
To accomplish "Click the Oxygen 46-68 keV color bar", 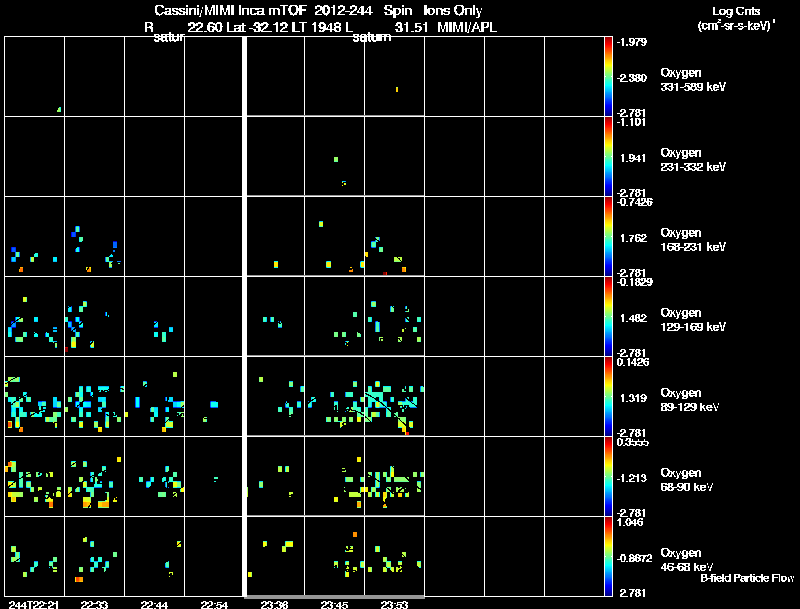I will (x=608, y=556).
